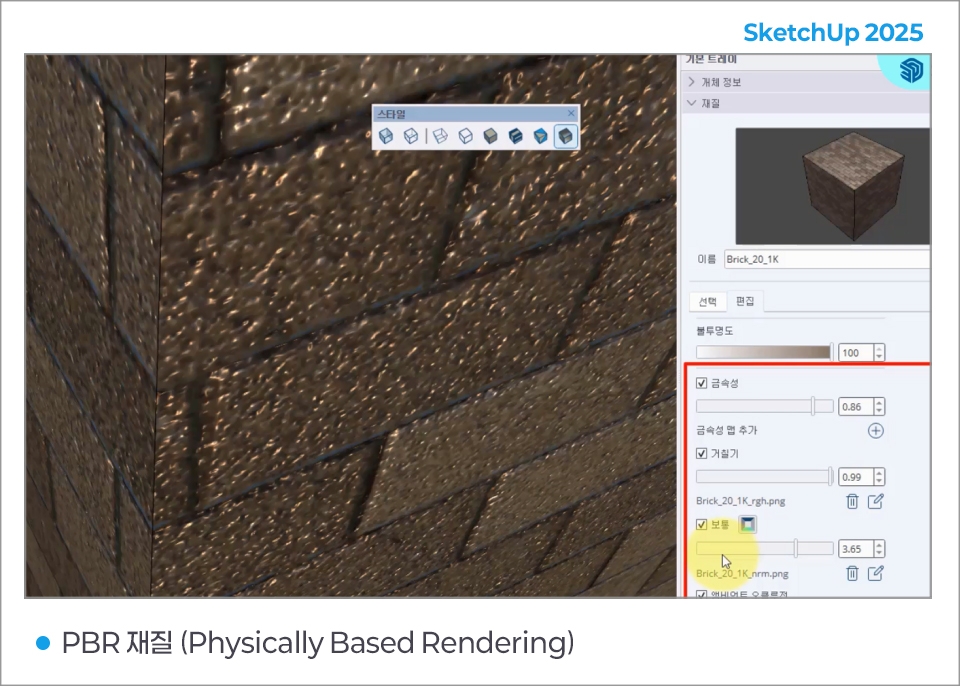
Task: Increase normal 3.65 with stepper up arrow
Action: (880, 545)
